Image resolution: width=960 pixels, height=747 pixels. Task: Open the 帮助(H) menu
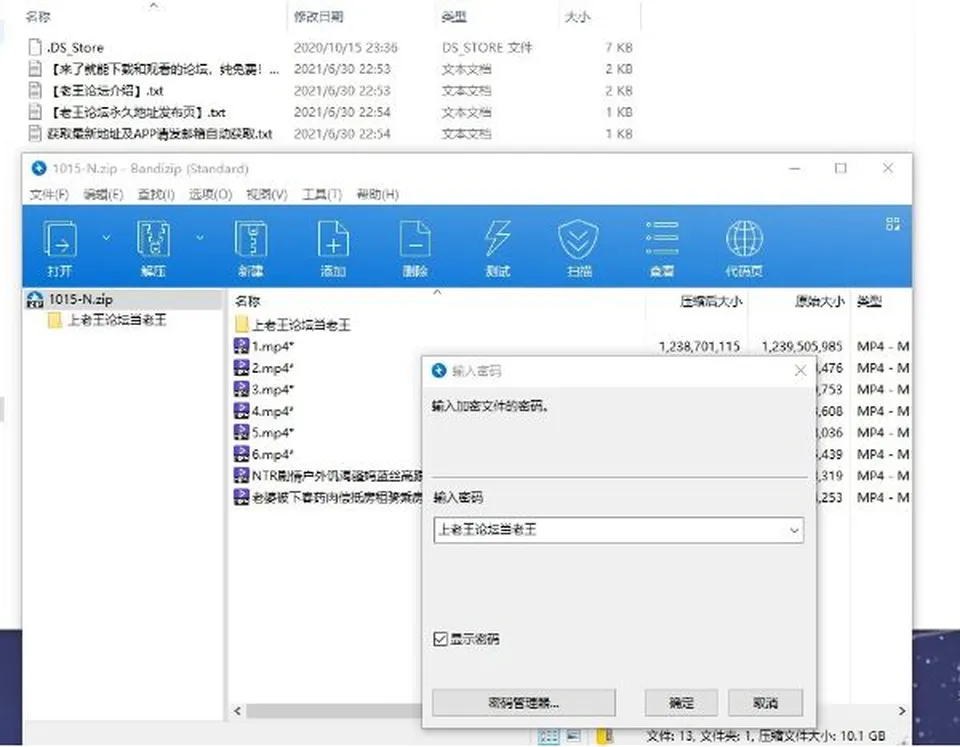(x=378, y=195)
